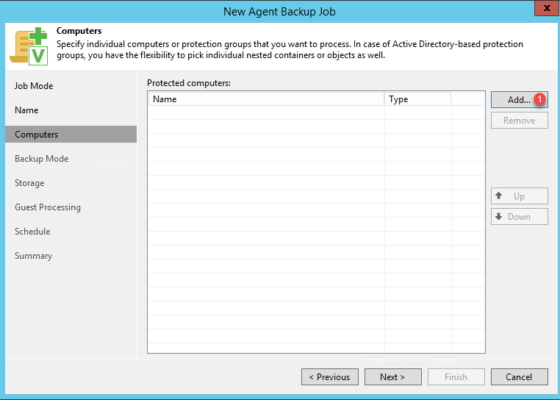Open the Job Mode step
The height and width of the screenshot is (400, 560).
(x=34, y=86)
